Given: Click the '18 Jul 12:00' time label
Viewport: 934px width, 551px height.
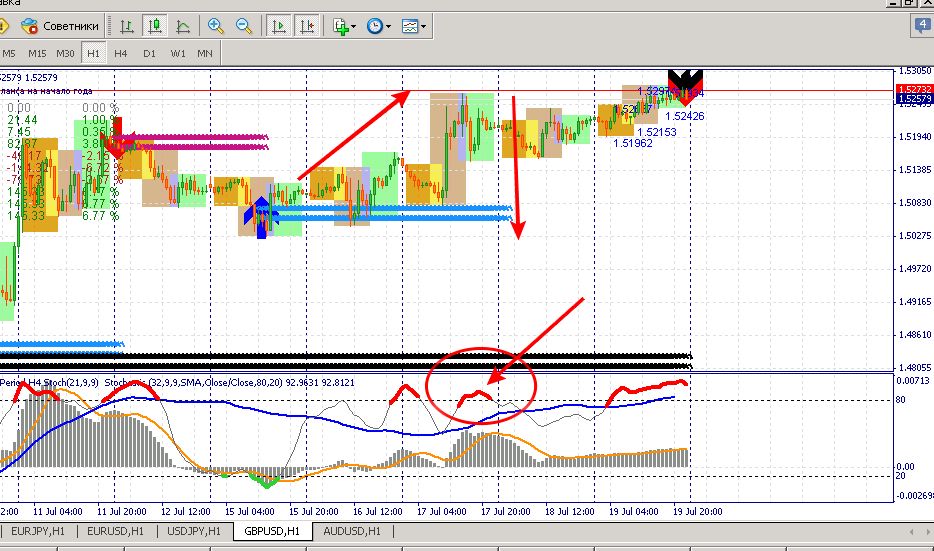Looking at the screenshot, I should (569, 512).
